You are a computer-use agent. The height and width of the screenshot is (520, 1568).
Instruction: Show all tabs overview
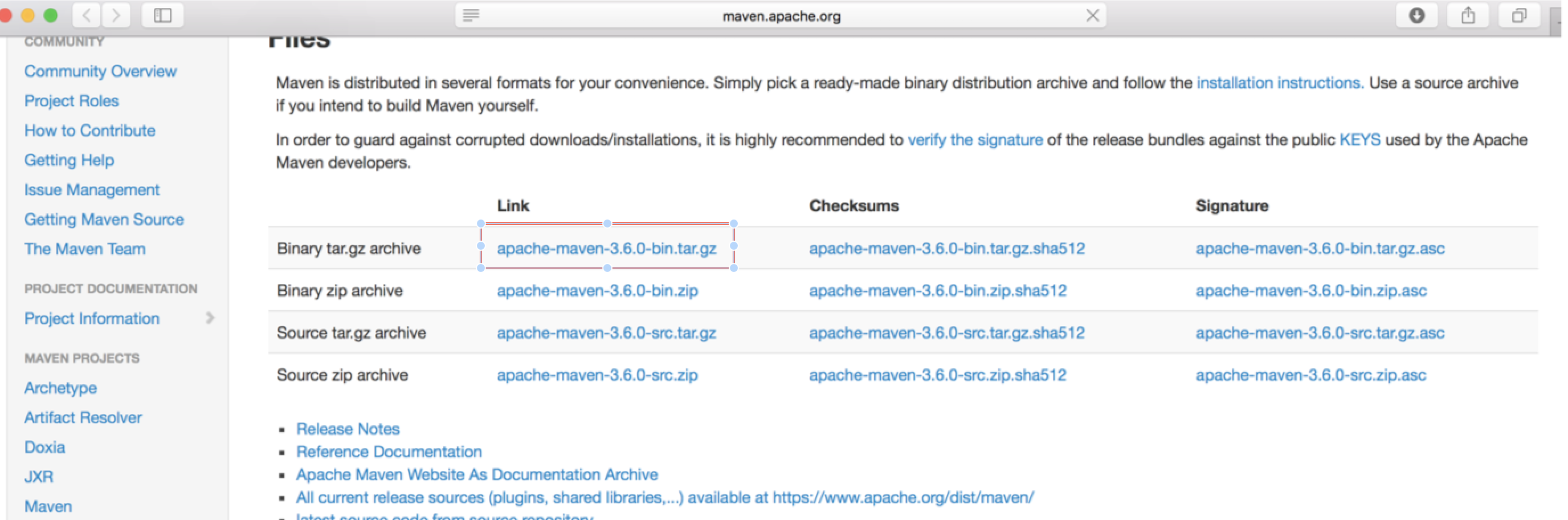click(x=1520, y=15)
